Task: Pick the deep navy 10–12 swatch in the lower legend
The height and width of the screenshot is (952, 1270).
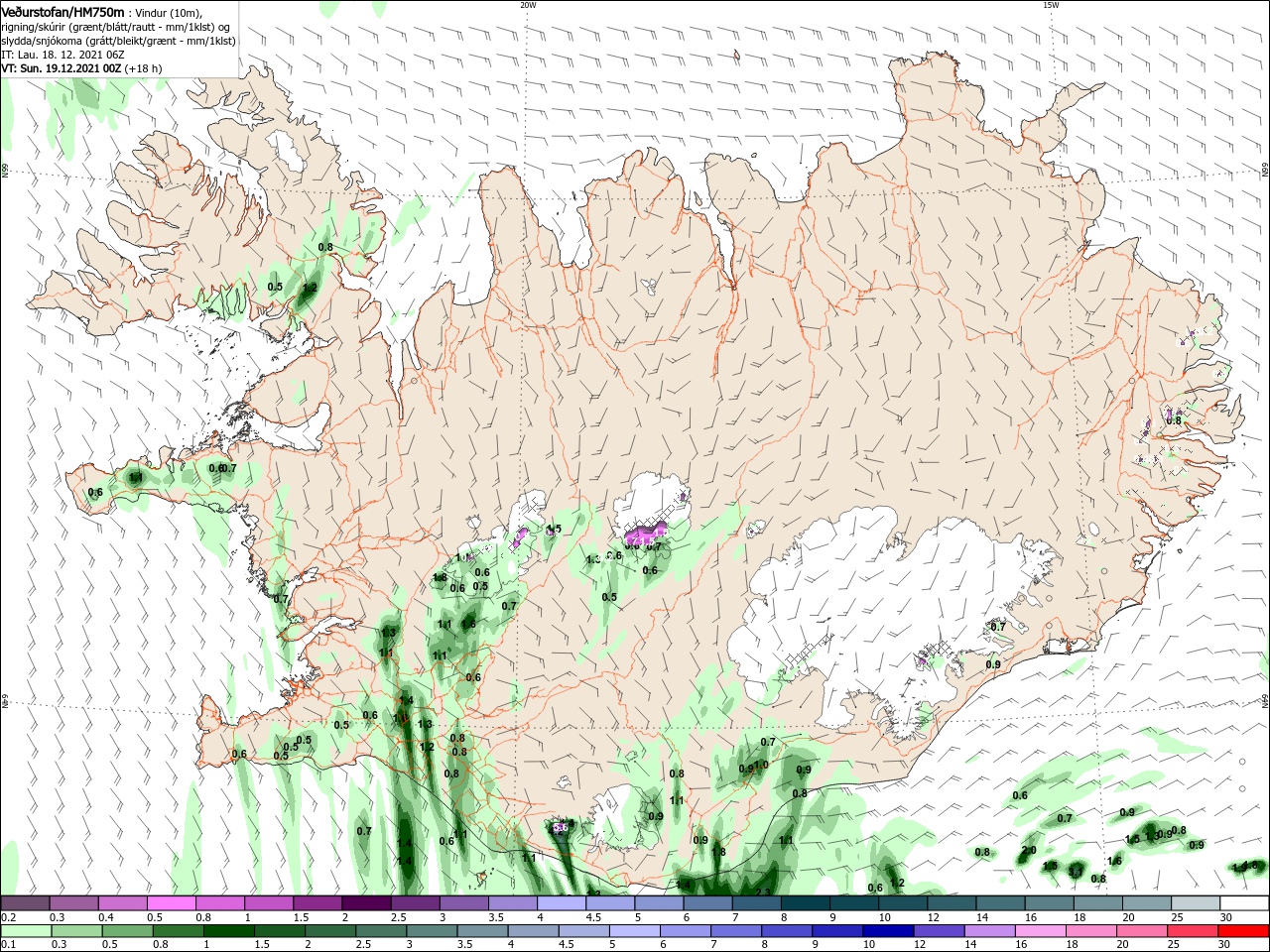Action: [889, 931]
